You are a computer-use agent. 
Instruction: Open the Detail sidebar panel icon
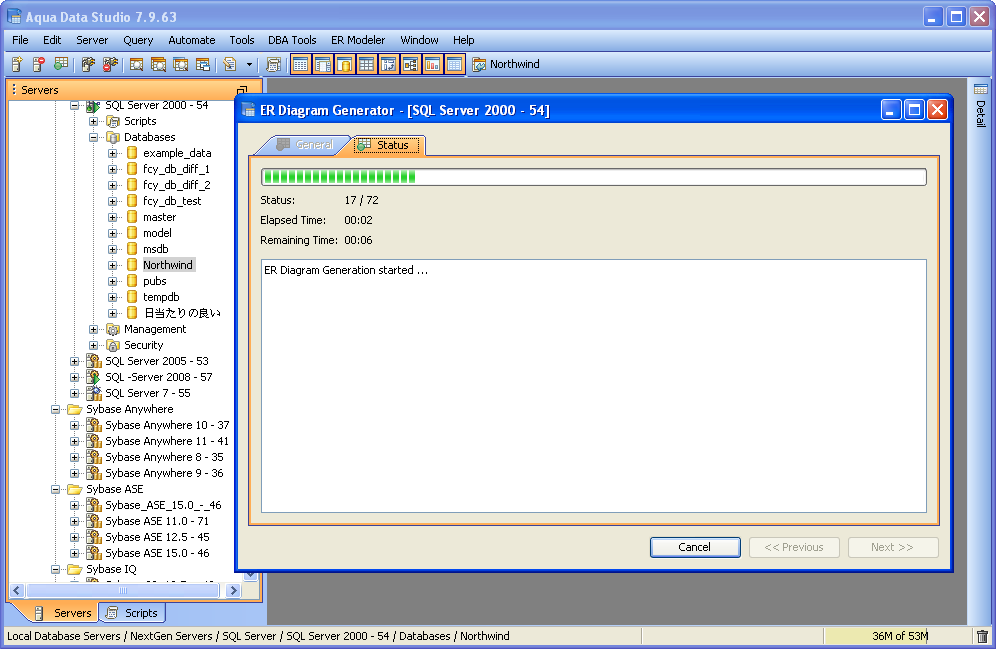point(981,89)
